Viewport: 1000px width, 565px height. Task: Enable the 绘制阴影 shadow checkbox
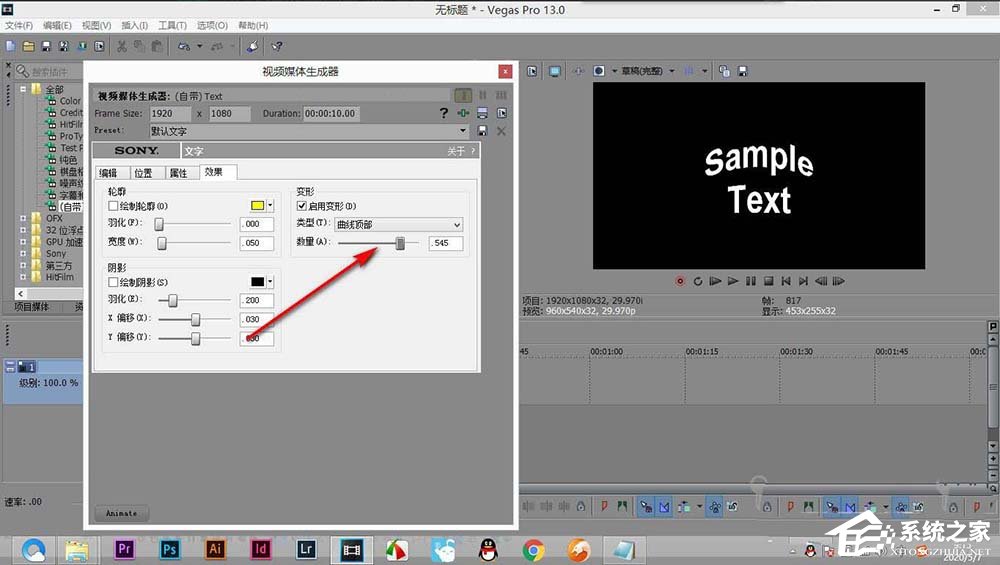click(113, 282)
